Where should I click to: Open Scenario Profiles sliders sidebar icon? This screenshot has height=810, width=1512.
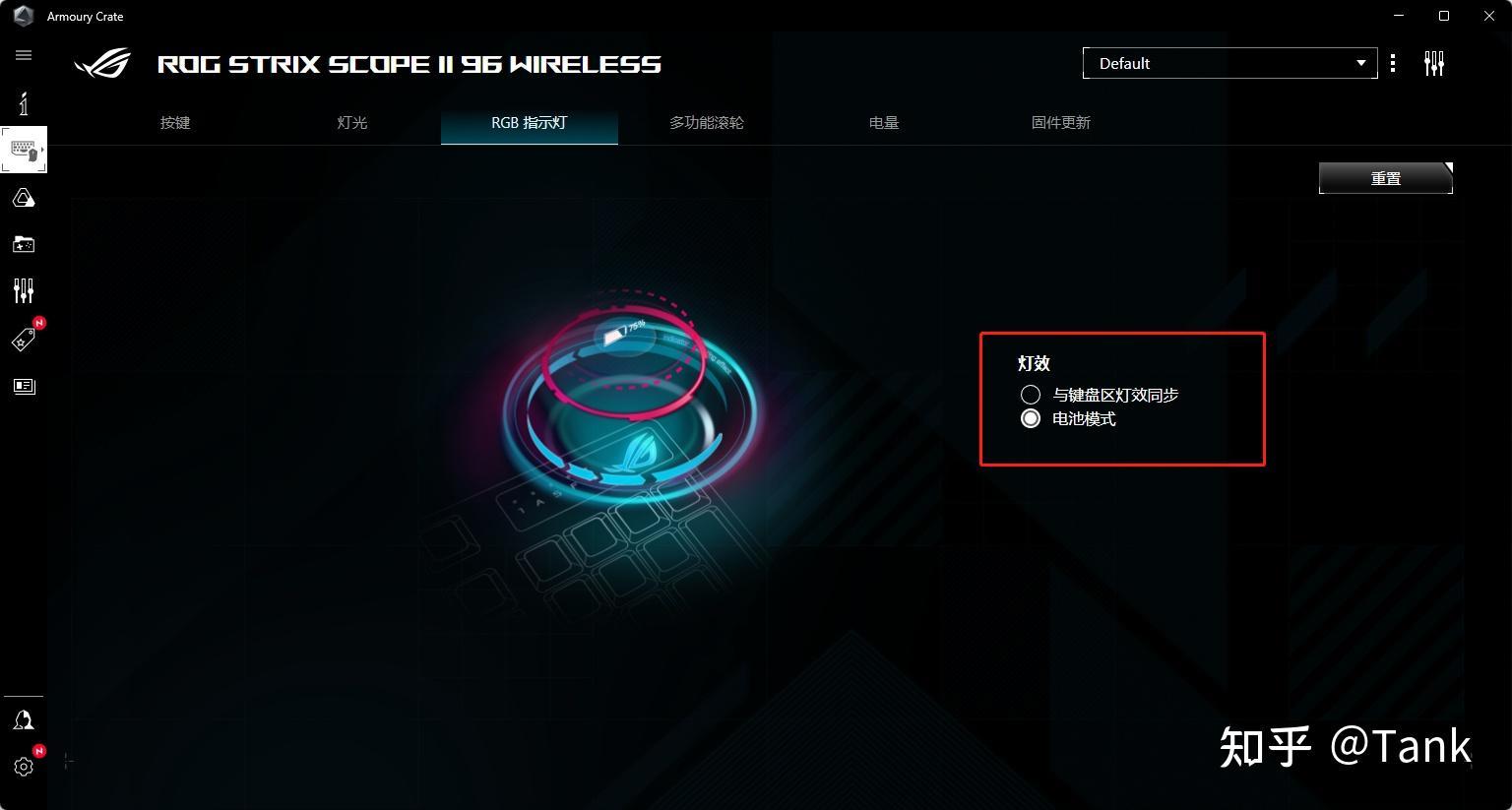coord(24,290)
